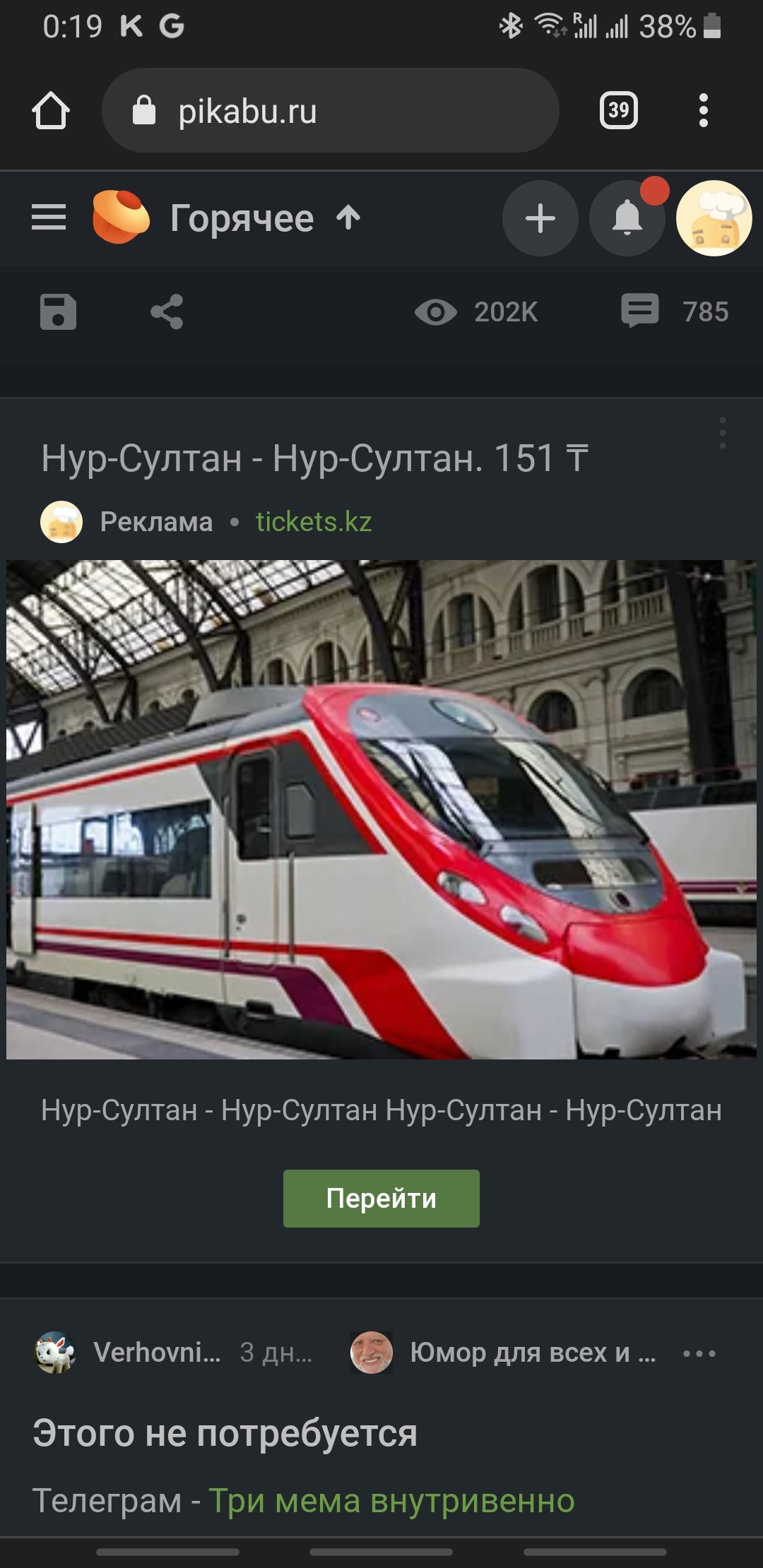The width and height of the screenshot is (763, 1568).
Task: Expand the Горячее feed selector
Action: tap(266, 218)
